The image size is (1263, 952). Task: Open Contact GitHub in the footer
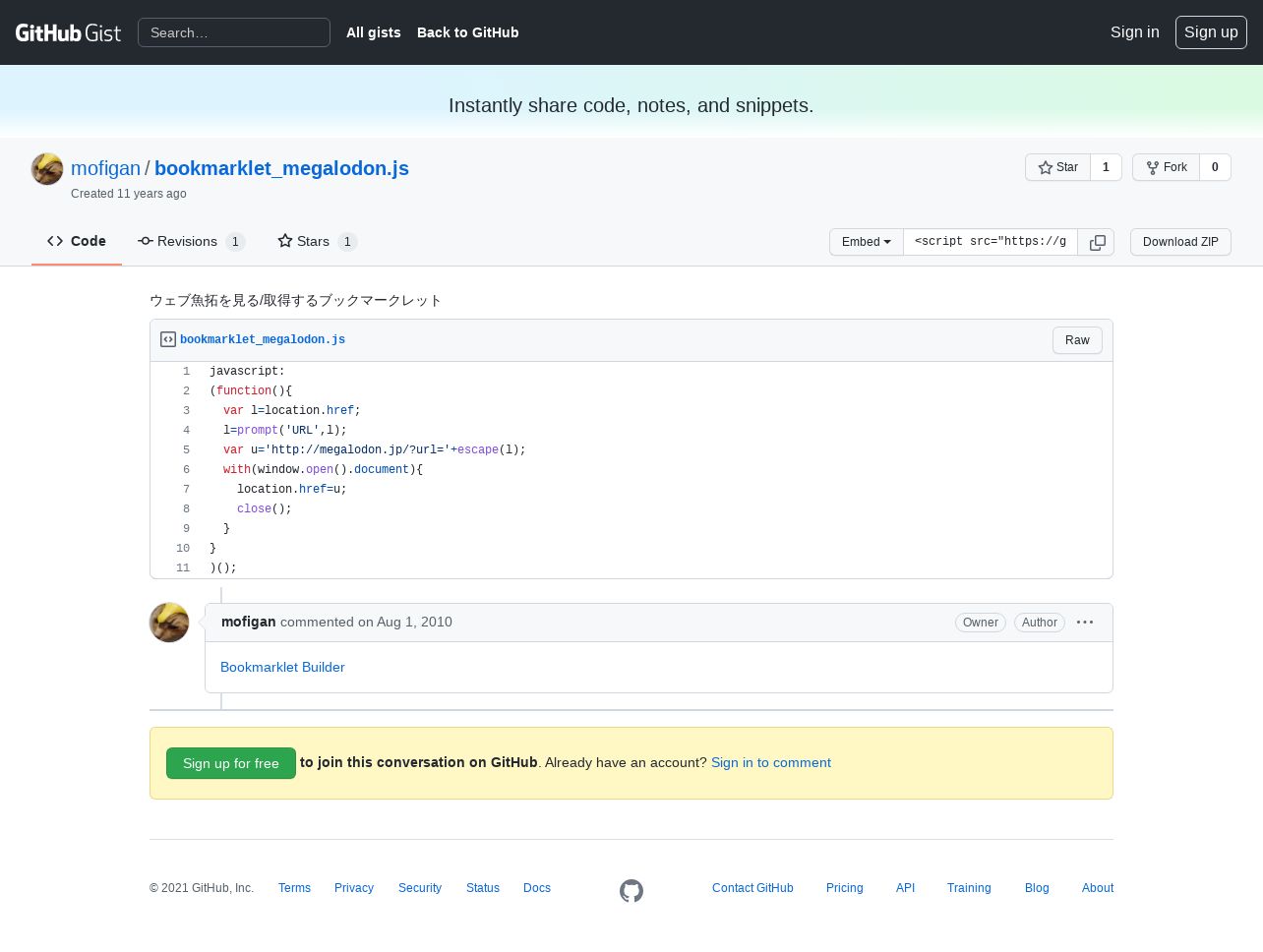coord(752,888)
